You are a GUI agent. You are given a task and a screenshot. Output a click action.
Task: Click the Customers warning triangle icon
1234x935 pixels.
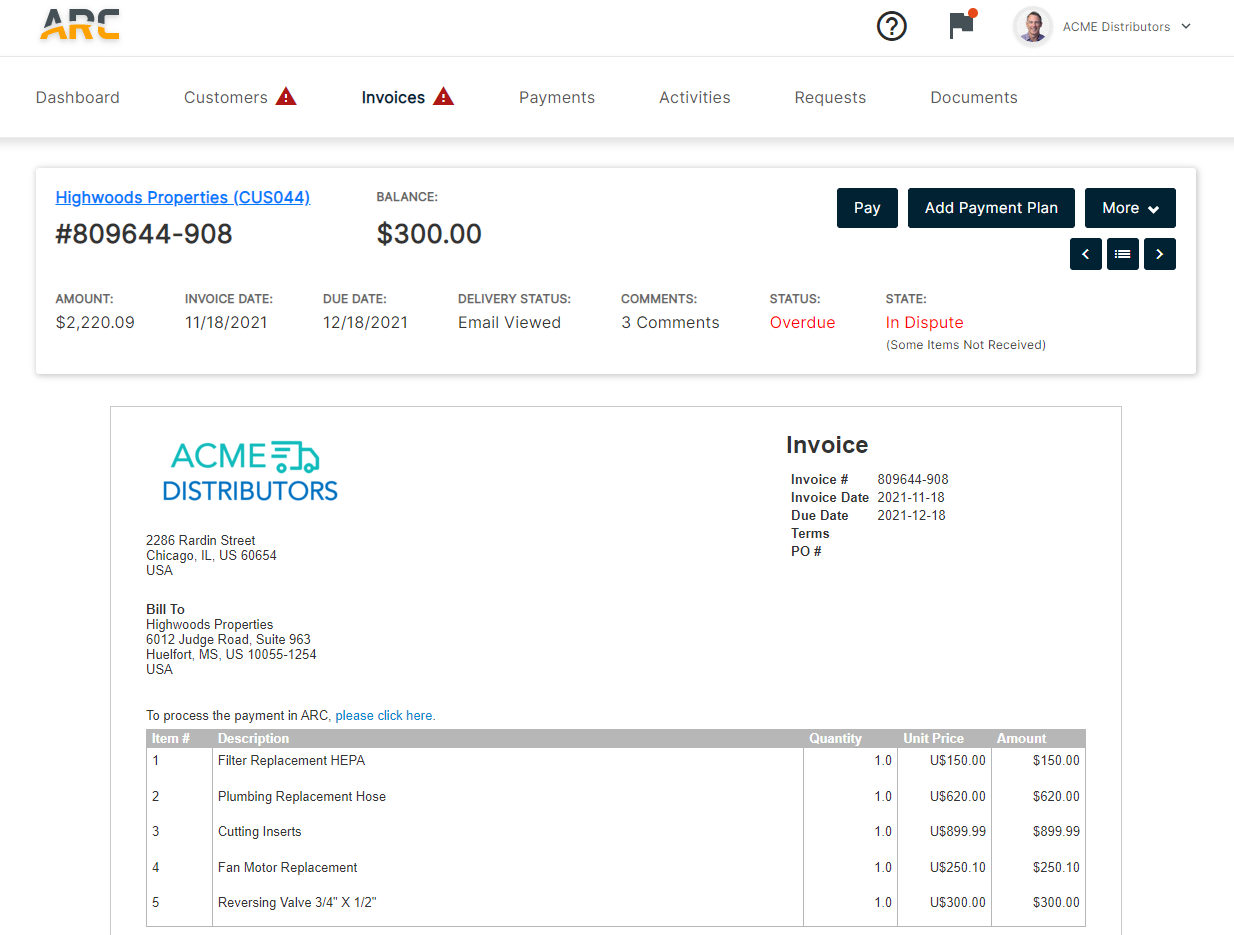[x=286, y=97]
